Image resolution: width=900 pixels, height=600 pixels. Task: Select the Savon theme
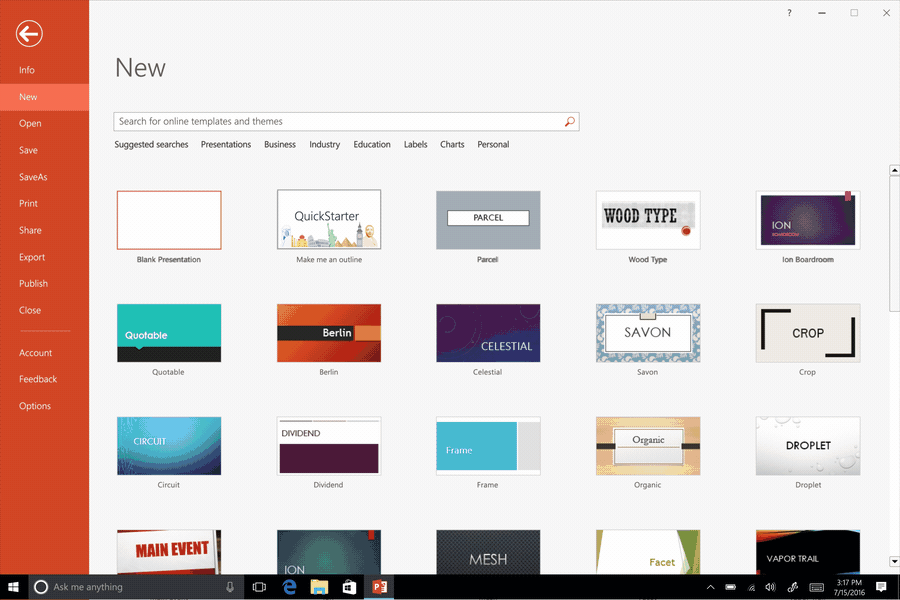pyautogui.click(x=648, y=333)
